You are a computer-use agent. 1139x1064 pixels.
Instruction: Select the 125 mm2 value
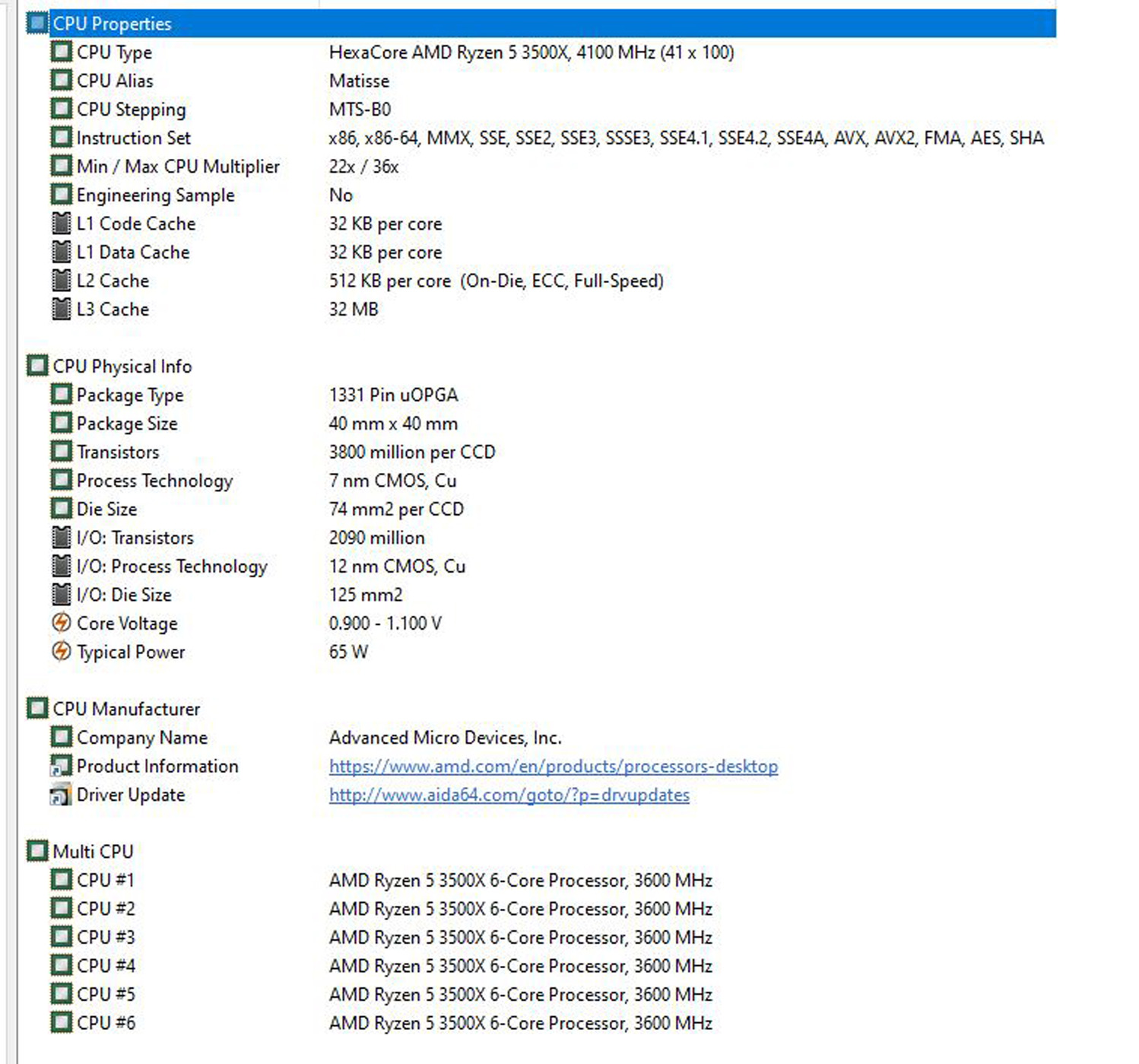pyautogui.click(x=366, y=595)
